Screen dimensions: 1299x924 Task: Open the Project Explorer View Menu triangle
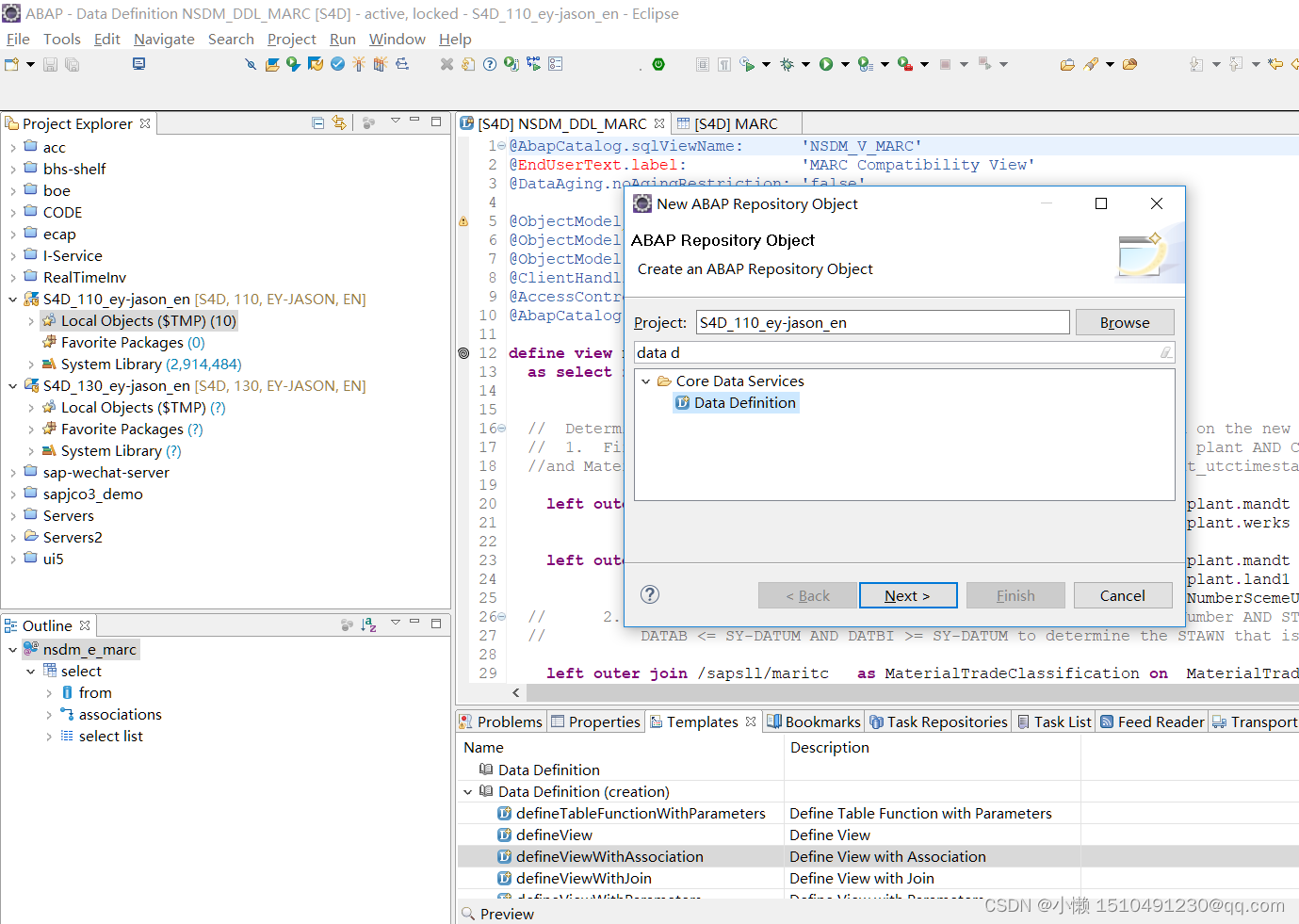tap(396, 121)
